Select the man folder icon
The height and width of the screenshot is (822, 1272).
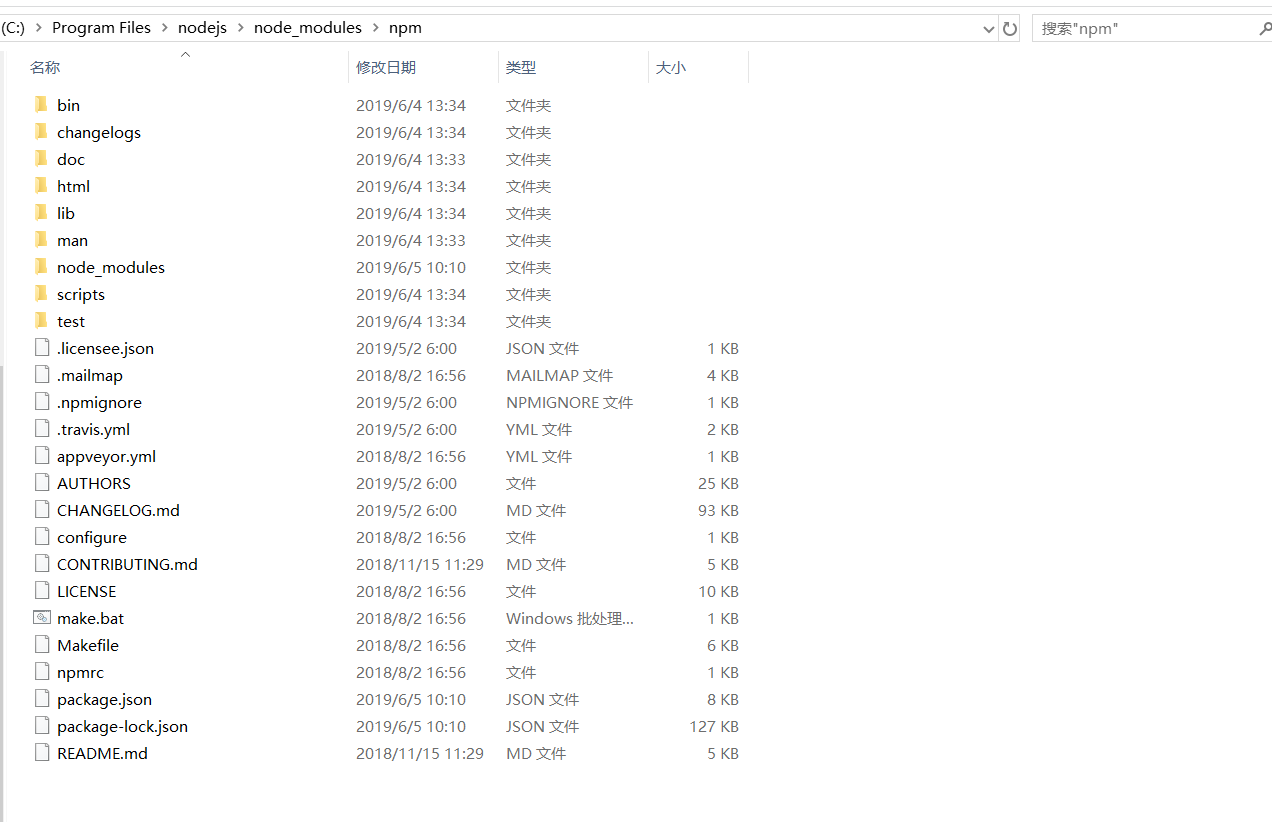tap(41, 240)
